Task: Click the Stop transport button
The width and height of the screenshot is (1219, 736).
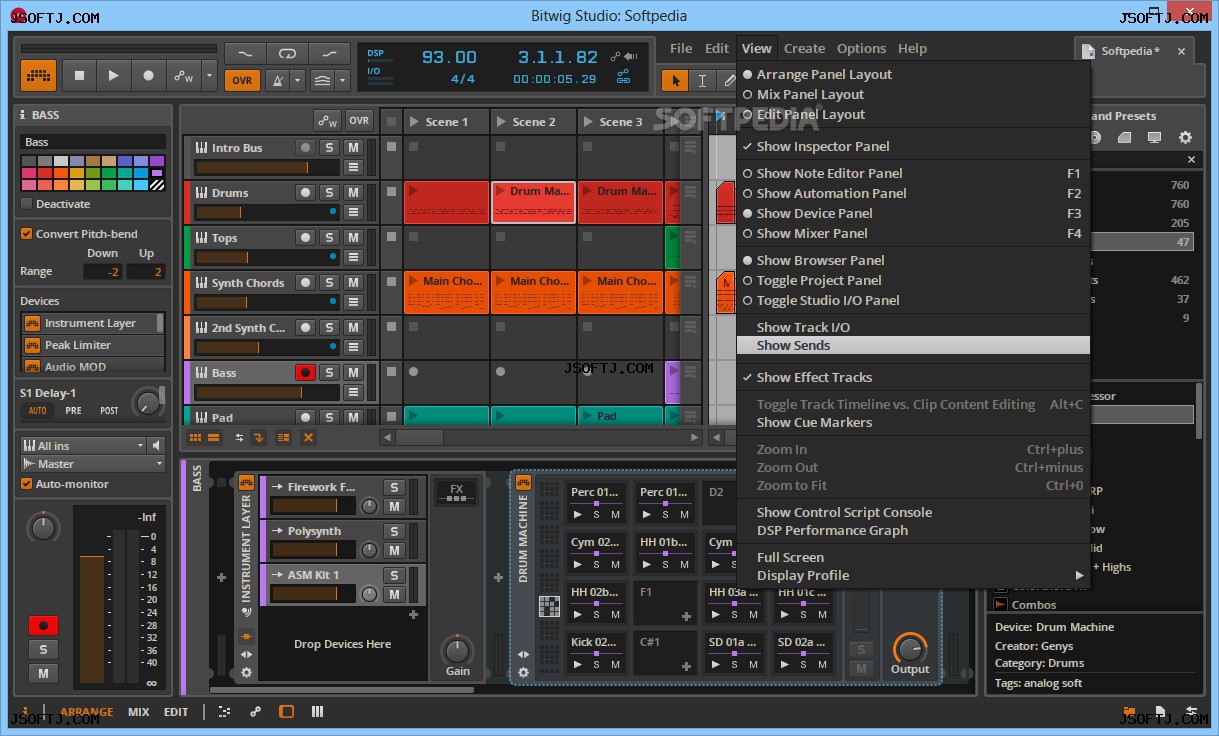Action: coord(79,76)
